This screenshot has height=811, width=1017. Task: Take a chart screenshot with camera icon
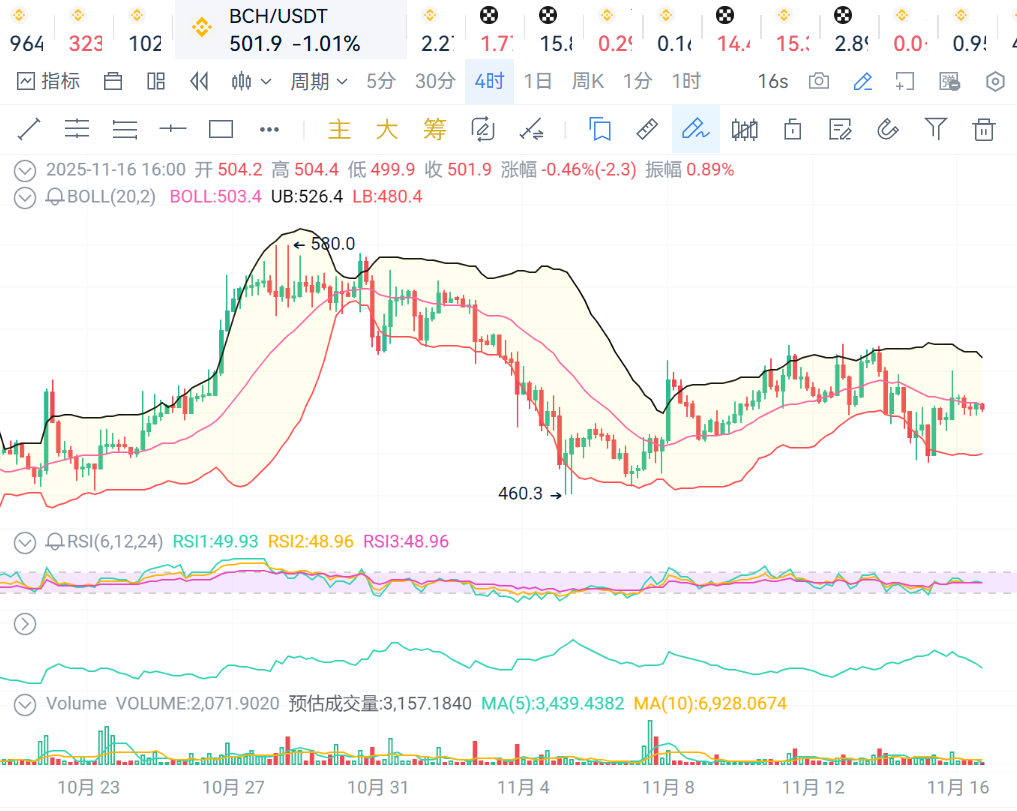coord(819,81)
